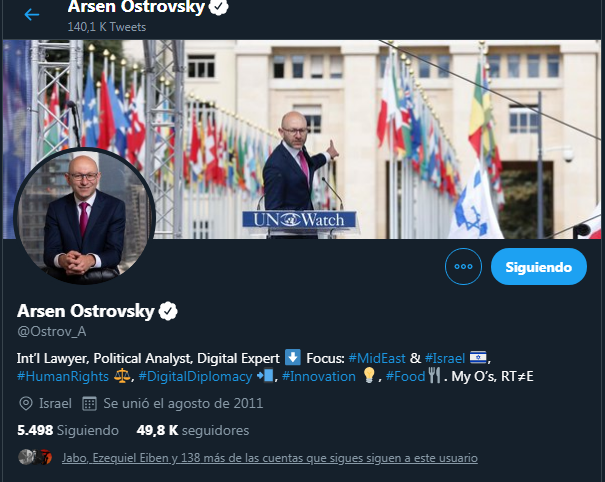Open the UN Watch banner image

coord(302,139)
